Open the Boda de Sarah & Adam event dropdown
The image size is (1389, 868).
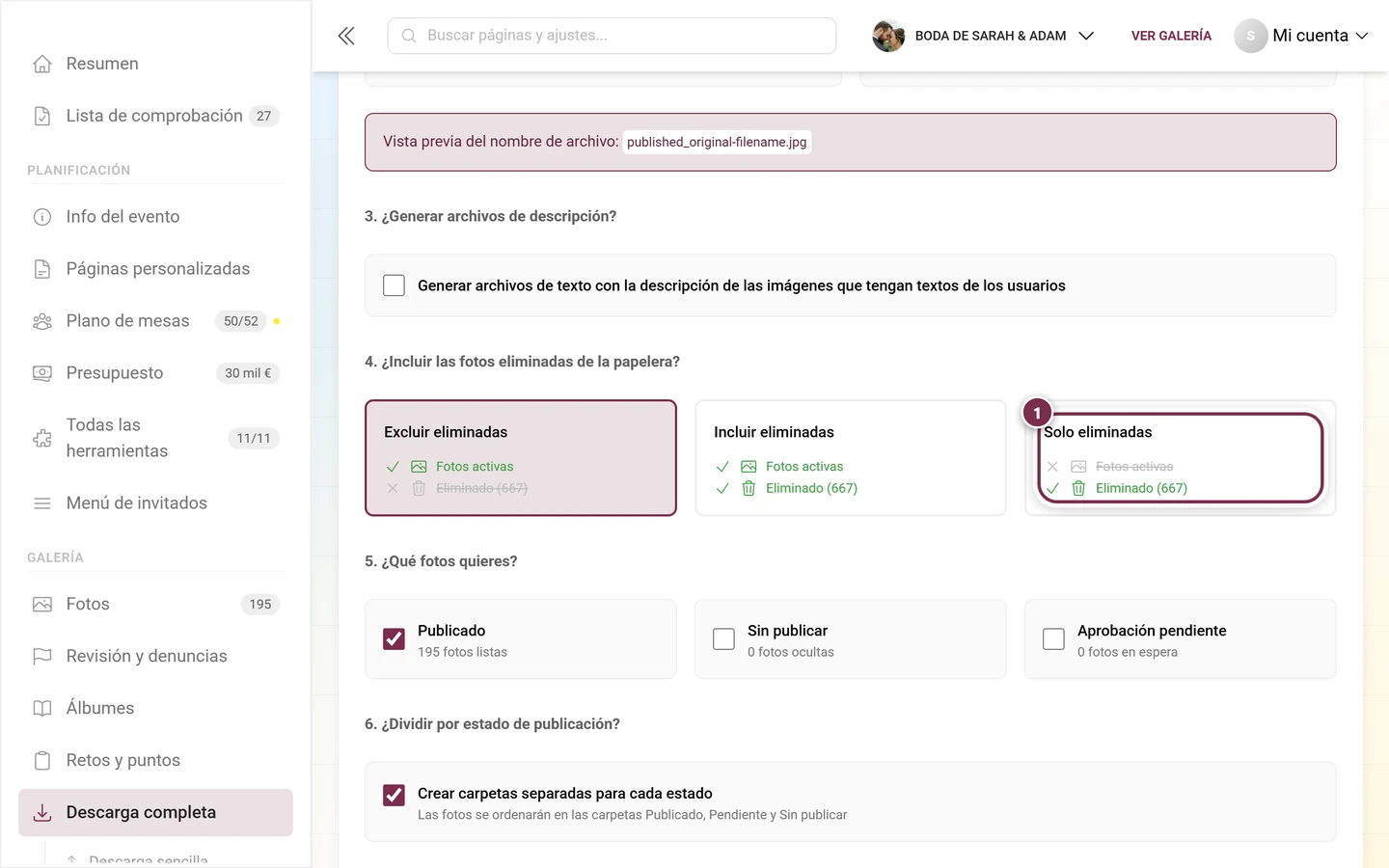pyautogui.click(x=983, y=36)
